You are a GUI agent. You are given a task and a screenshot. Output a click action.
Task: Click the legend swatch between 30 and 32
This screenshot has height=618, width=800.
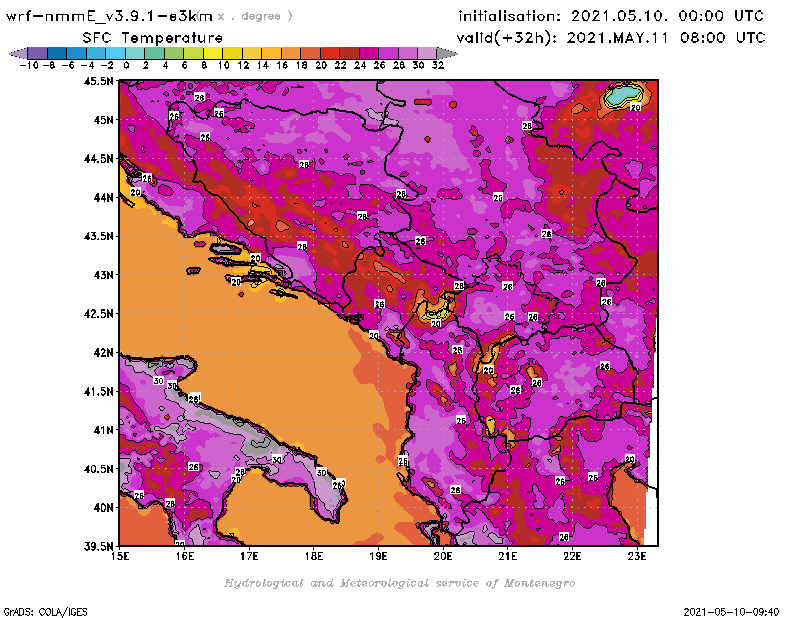pyautogui.click(x=427, y=53)
